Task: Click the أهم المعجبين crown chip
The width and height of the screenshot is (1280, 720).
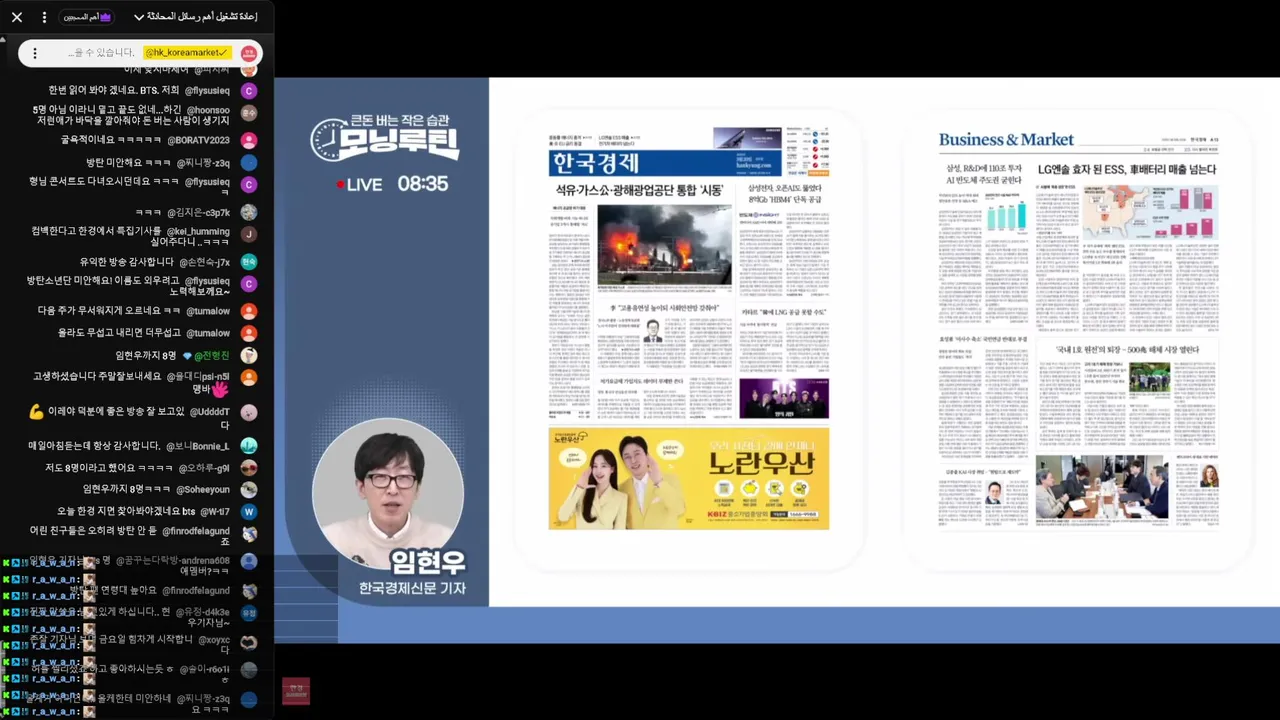Action: (x=87, y=17)
